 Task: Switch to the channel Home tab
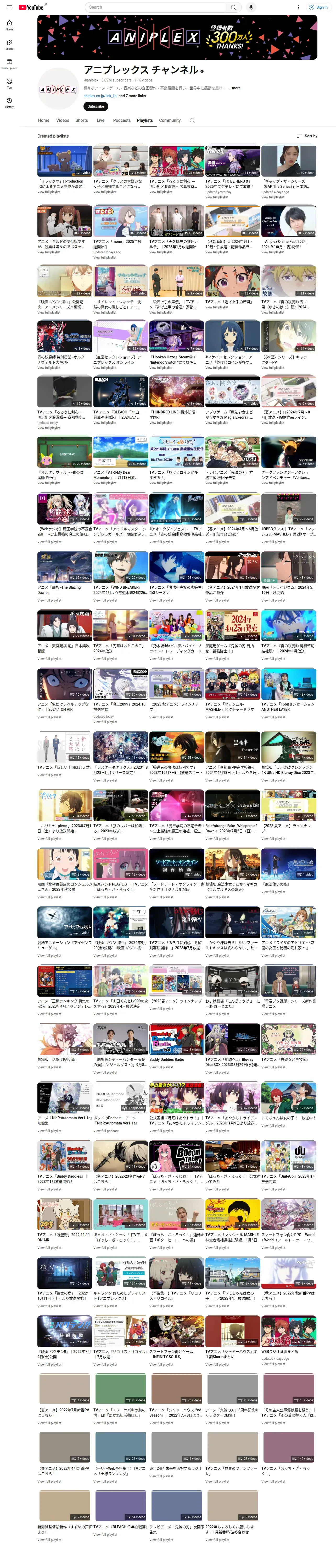click(x=44, y=121)
